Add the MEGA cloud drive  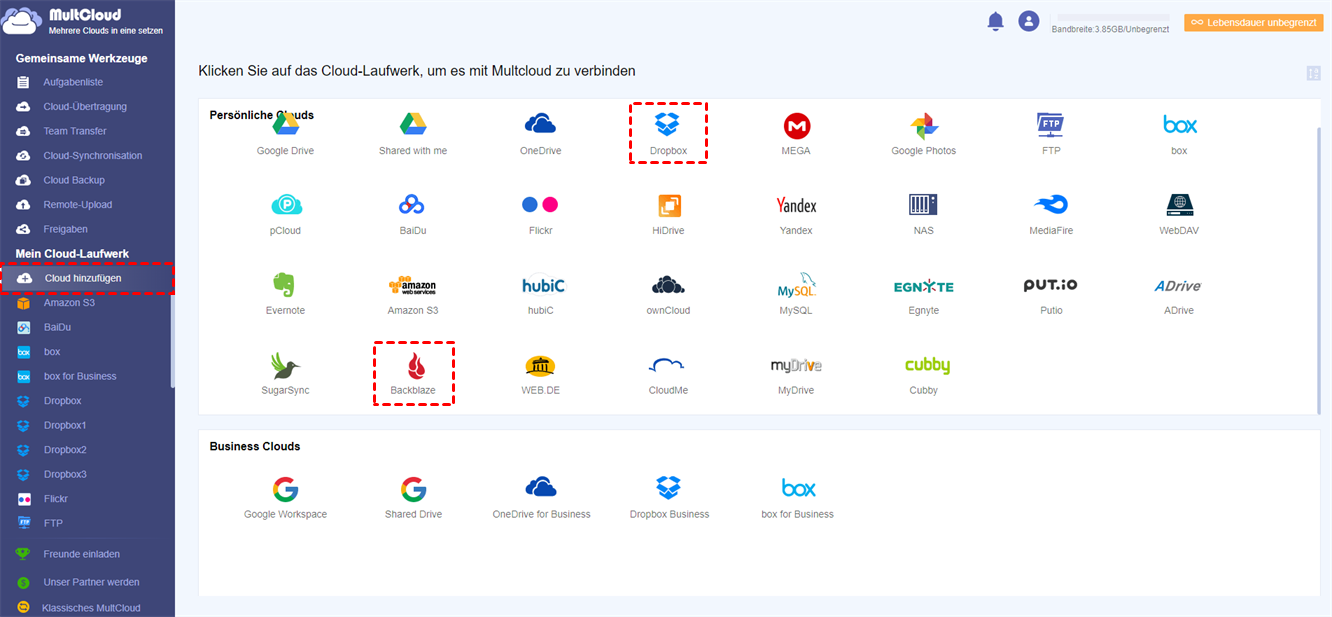point(796,134)
